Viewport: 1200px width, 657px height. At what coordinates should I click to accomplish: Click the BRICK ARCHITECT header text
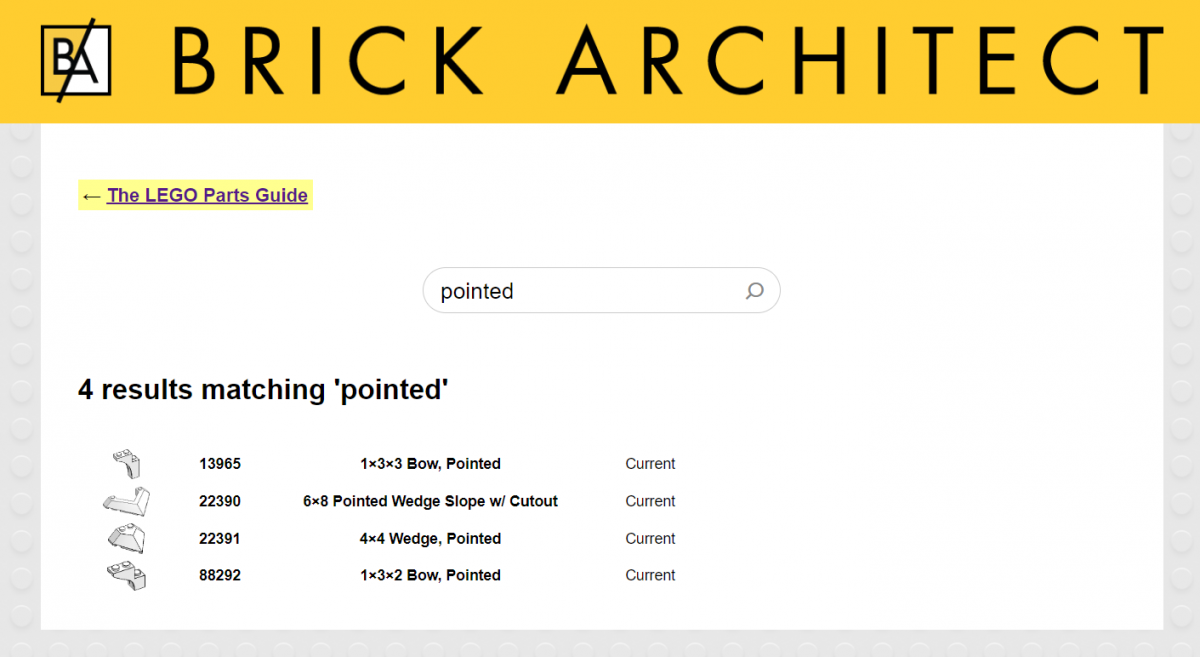point(660,61)
